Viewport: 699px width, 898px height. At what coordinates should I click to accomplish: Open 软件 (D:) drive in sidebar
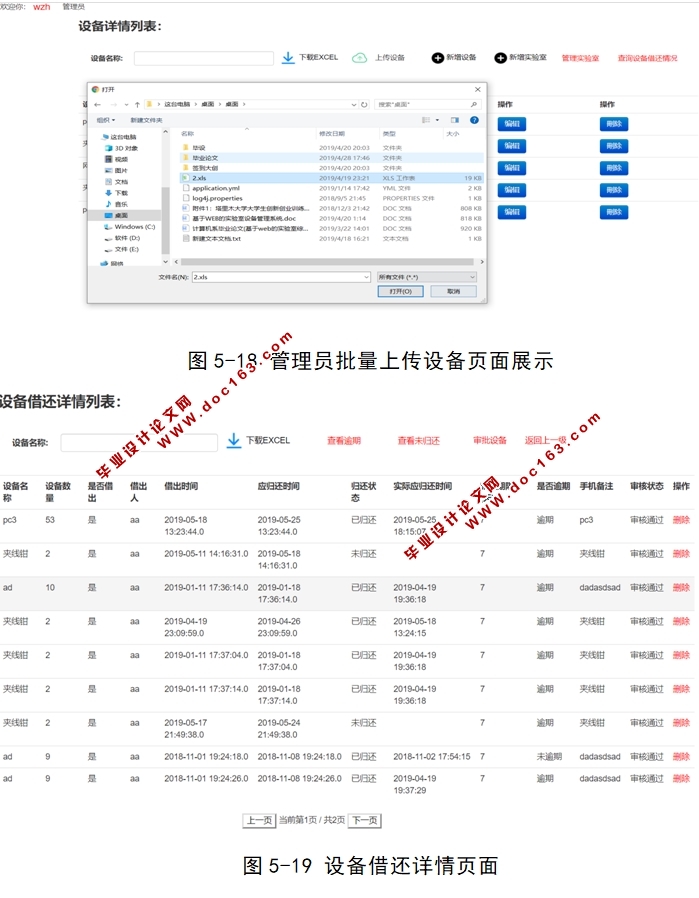[x=123, y=238]
